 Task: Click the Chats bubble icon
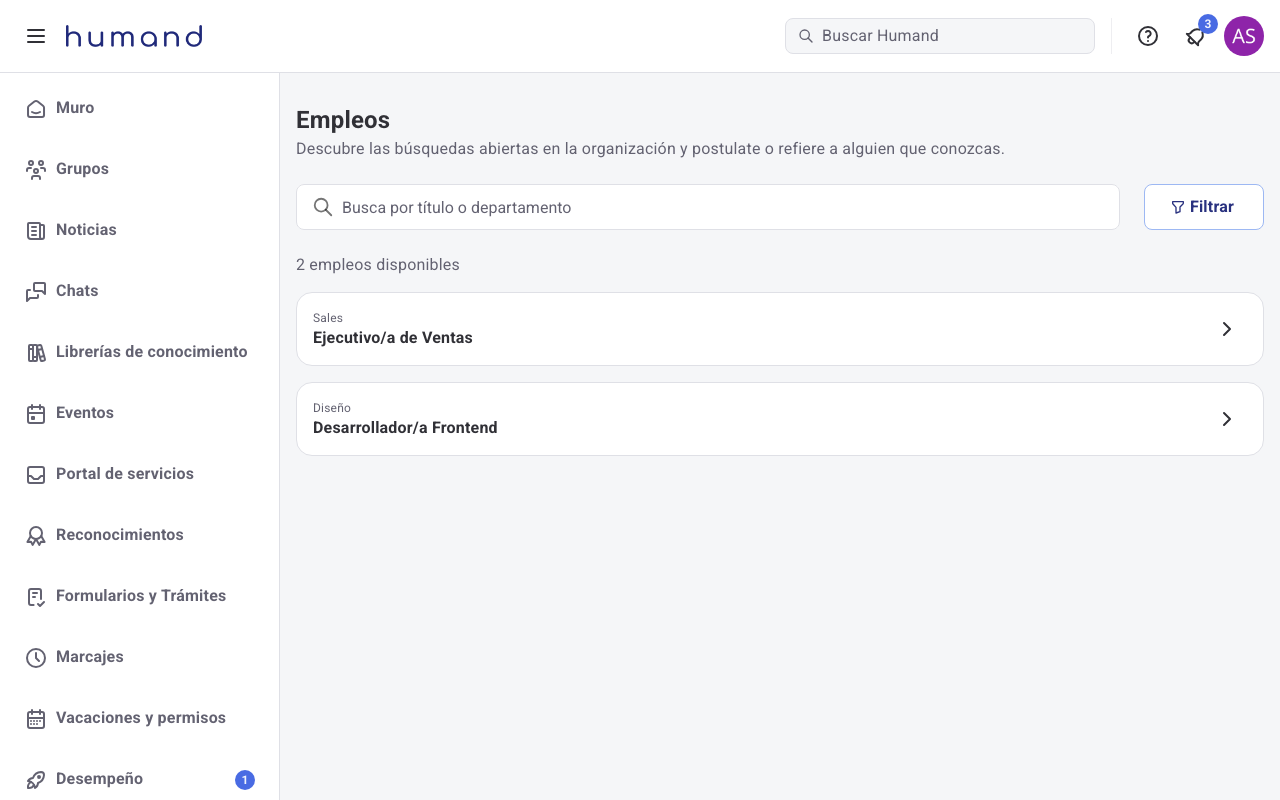click(36, 291)
